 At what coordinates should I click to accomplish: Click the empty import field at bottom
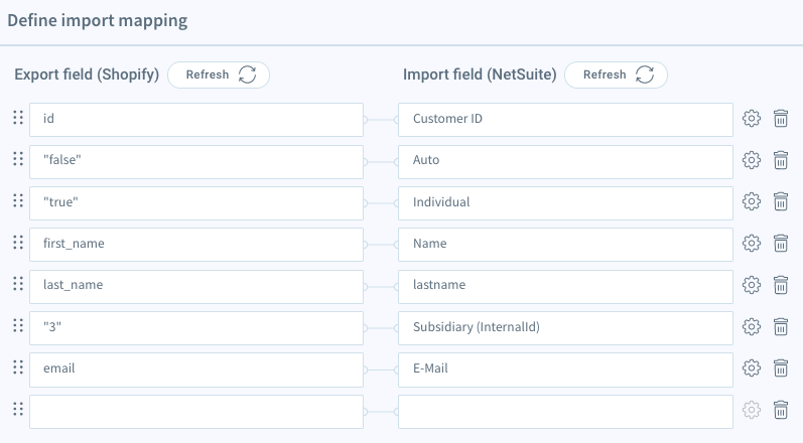[x=565, y=411]
